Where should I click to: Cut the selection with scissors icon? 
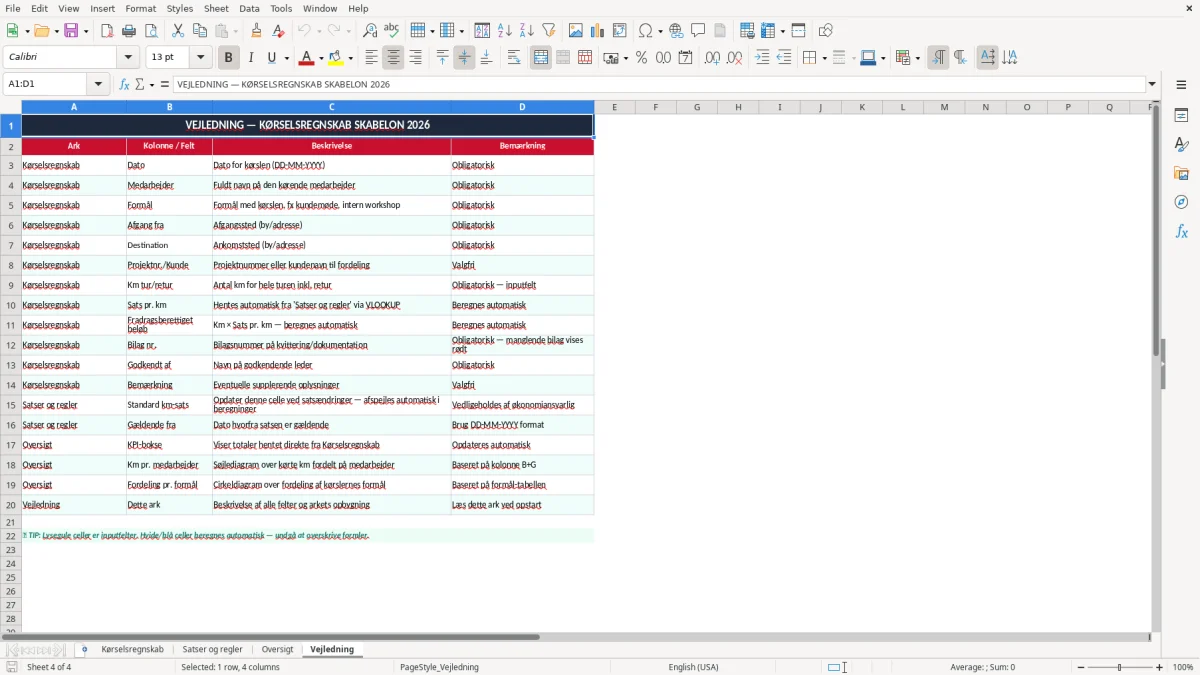tap(178, 31)
